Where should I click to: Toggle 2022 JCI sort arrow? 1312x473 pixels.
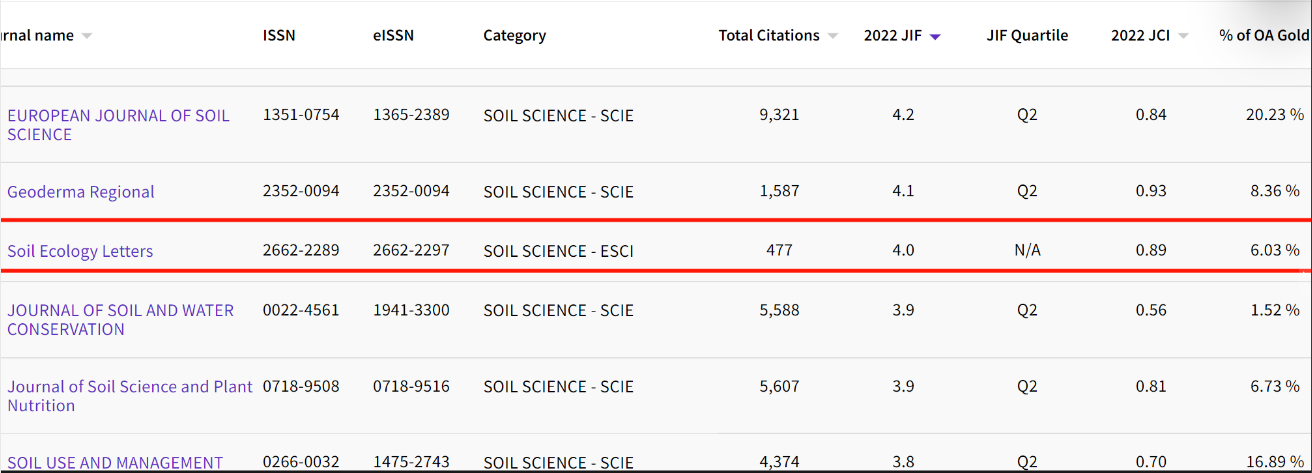[x=1183, y=36]
